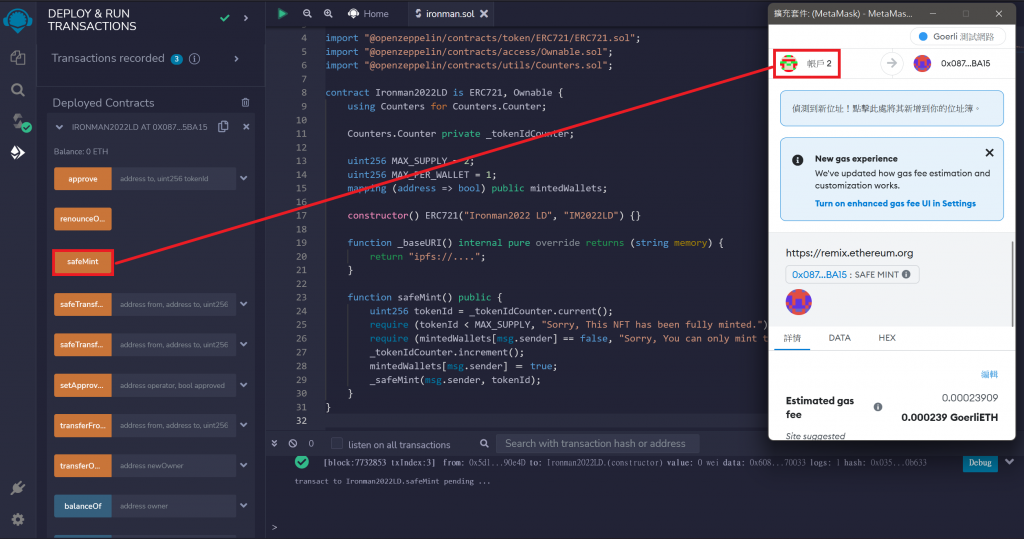Zoom out the editor font
Screen dimensions: 1024x539
(x=307, y=14)
